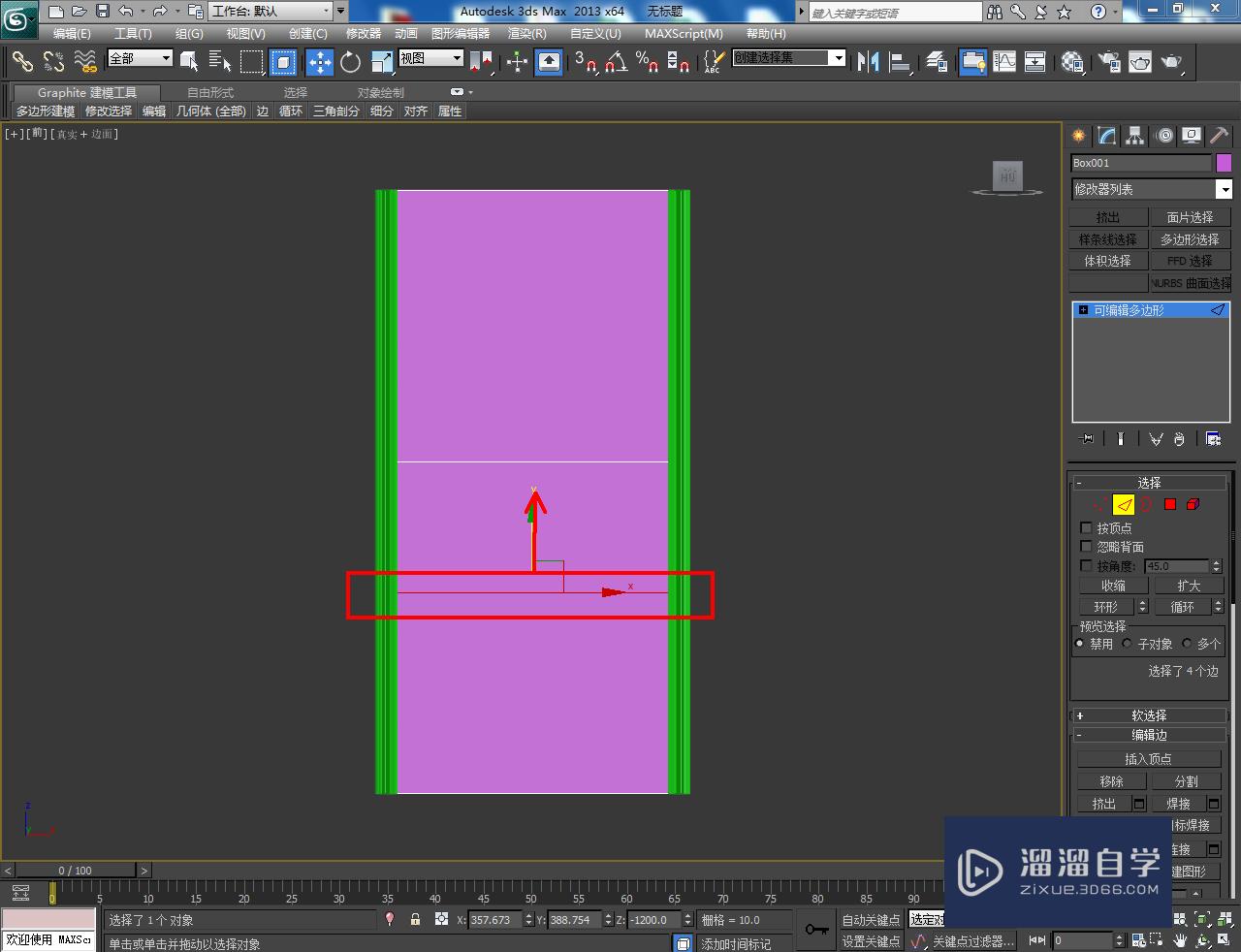Toggle the Window/Crossing selection mode

[283, 62]
